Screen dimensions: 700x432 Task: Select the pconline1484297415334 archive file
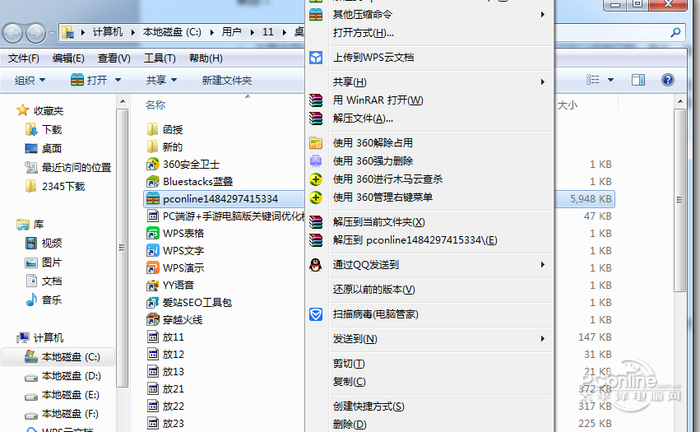pyautogui.click(x=222, y=199)
